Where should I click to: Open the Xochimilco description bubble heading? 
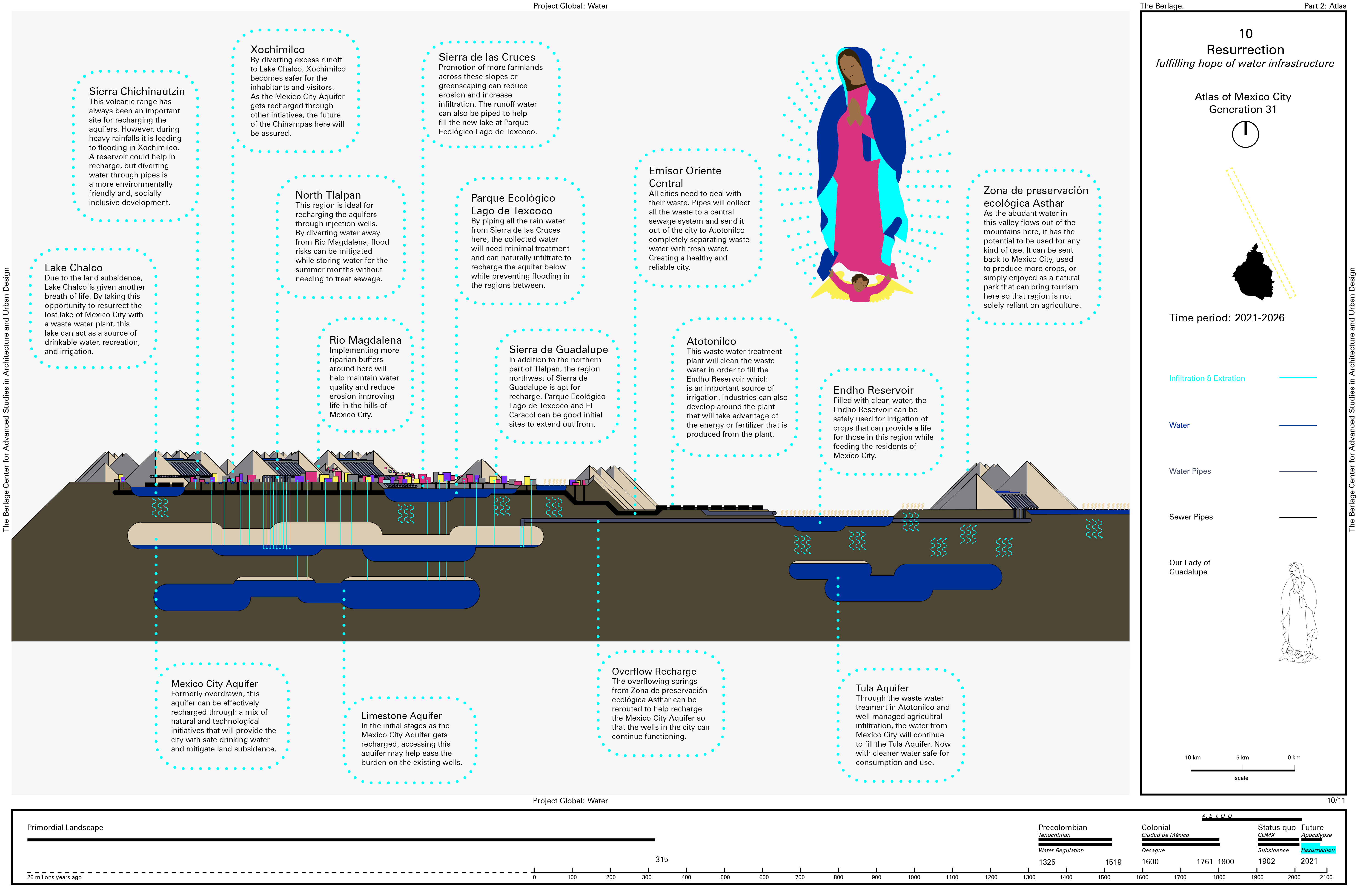(277, 50)
